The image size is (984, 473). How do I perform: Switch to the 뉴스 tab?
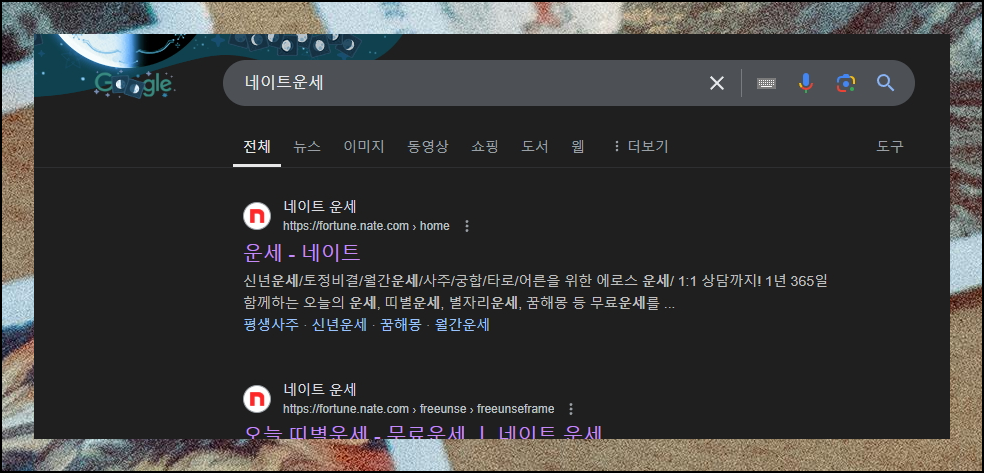(x=307, y=147)
